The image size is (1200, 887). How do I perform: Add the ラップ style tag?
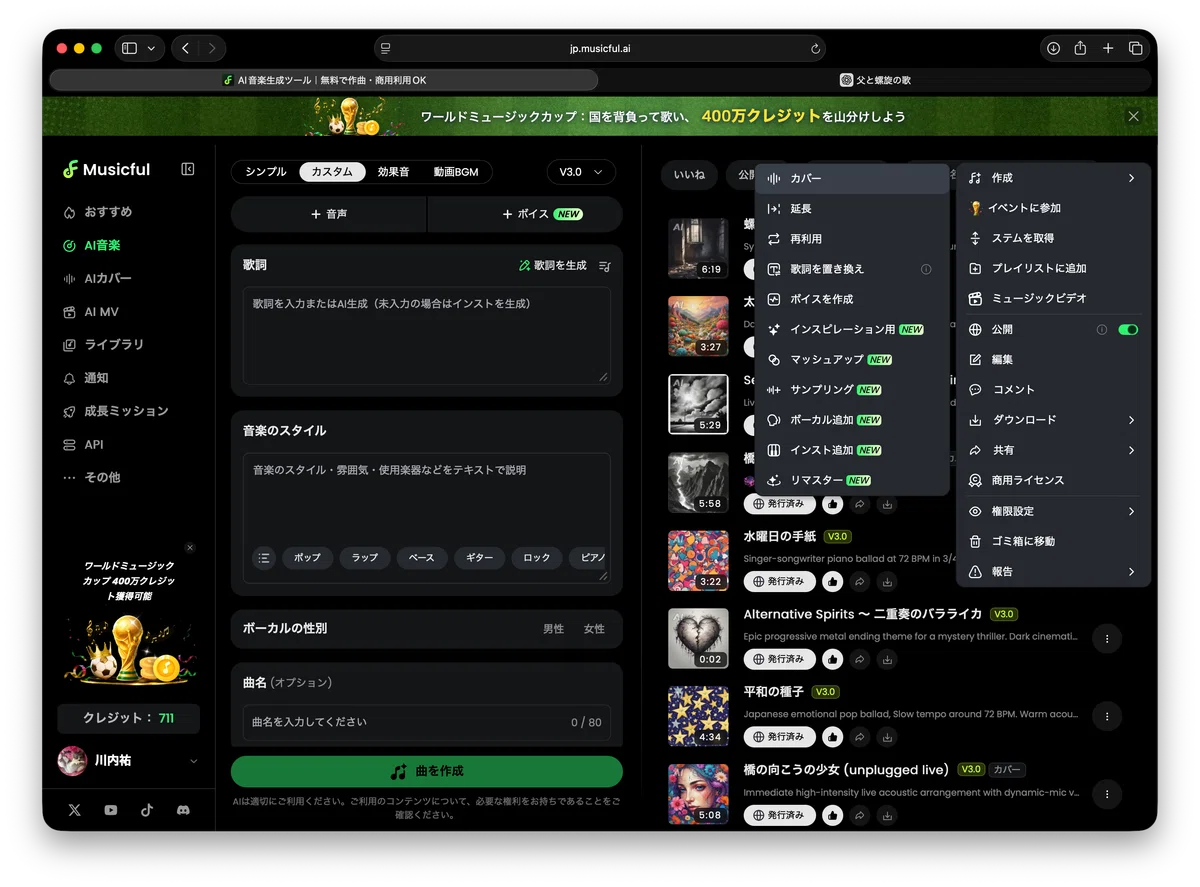point(365,558)
